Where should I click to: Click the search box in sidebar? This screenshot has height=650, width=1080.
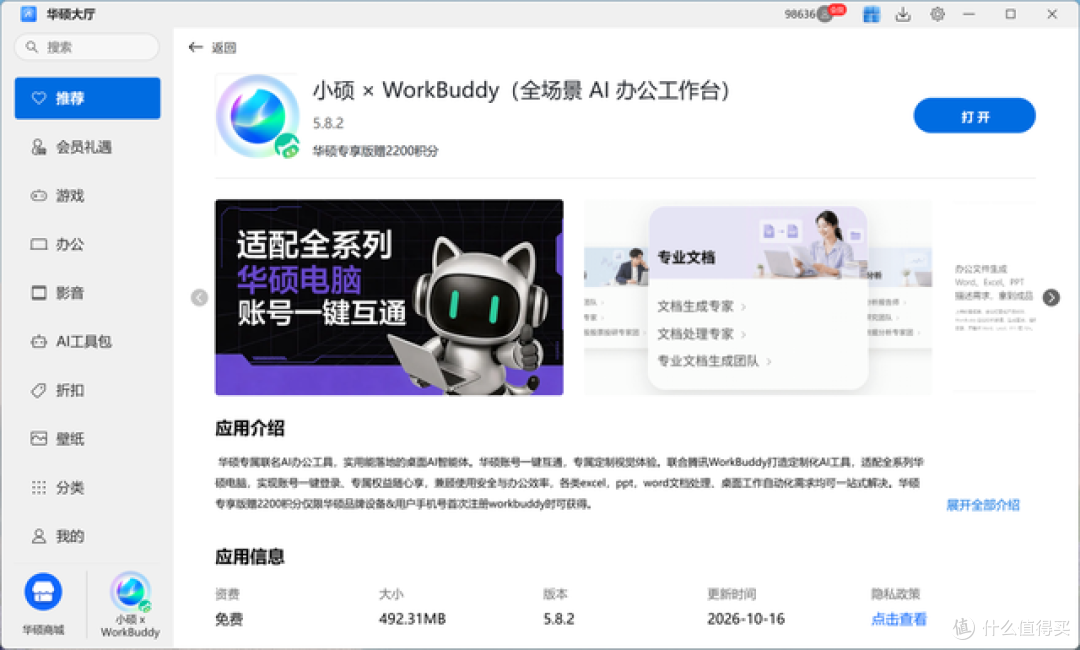tap(87, 47)
